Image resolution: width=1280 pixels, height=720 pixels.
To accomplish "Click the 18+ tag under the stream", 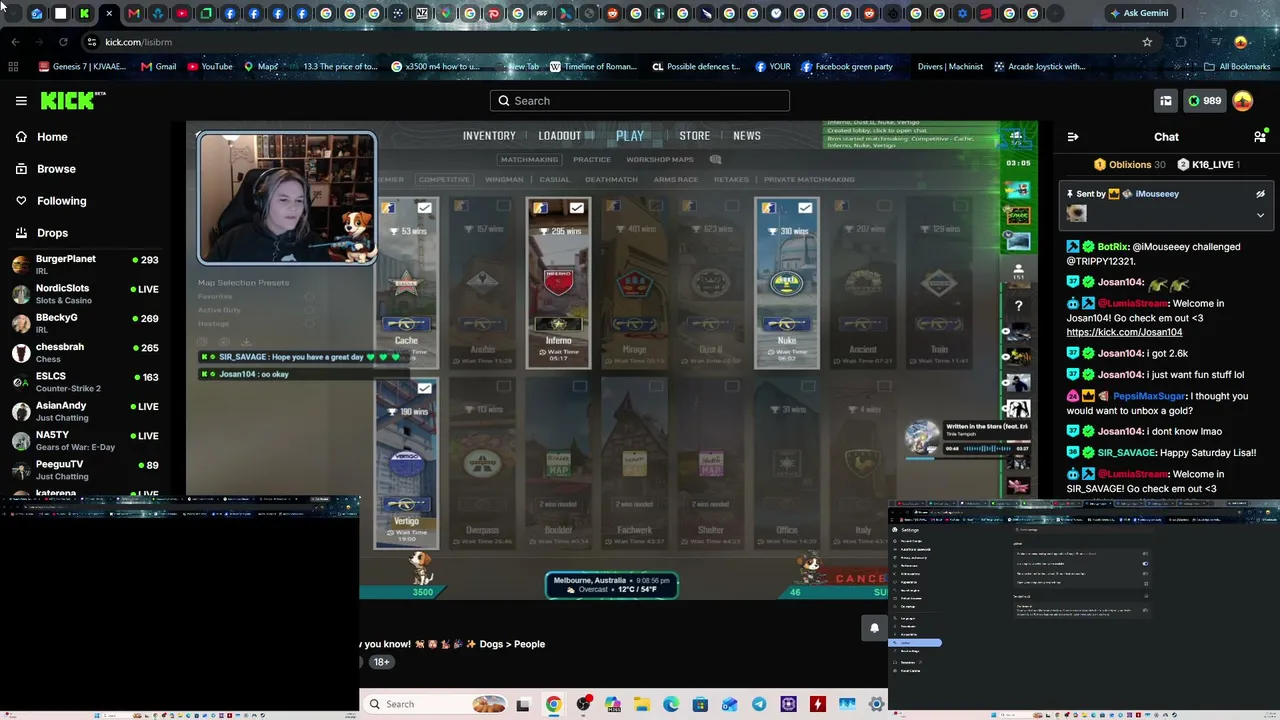I will 381,662.
